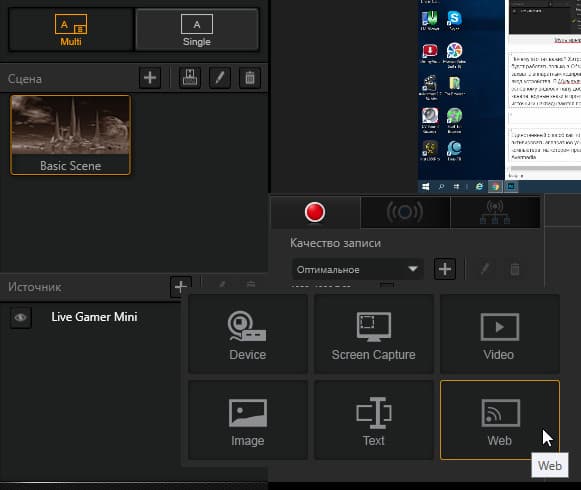Open the Оптимальное quality dropdown
This screenshot has height=490, width=581.
pyautogui.click(x=358, y=269)
